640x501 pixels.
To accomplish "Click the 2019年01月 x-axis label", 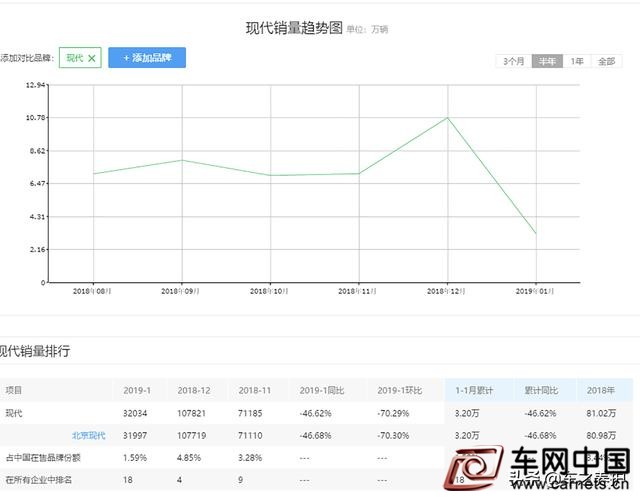I will 535,291.
